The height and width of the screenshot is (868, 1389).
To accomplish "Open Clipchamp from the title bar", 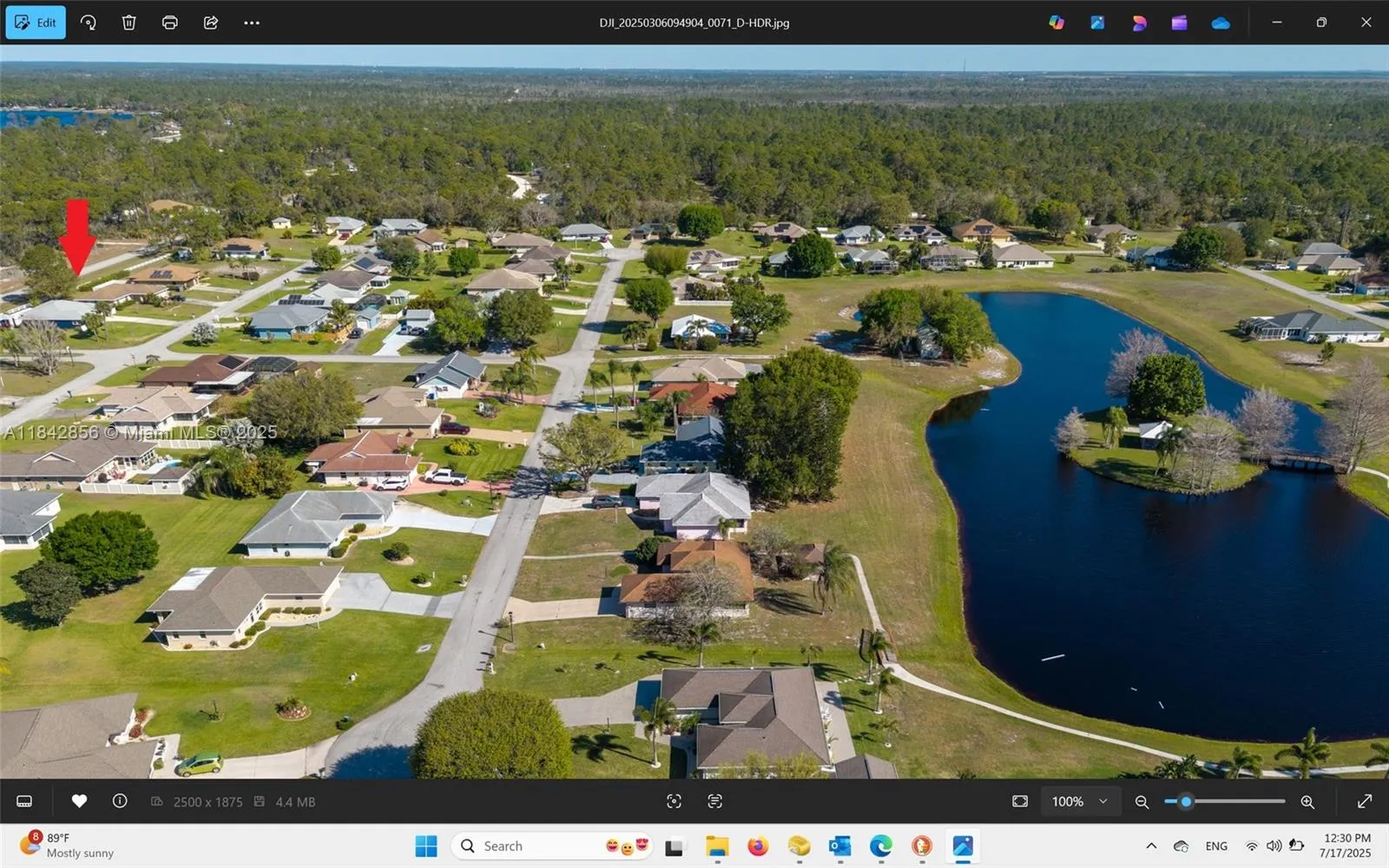I will pos(1179,23).
